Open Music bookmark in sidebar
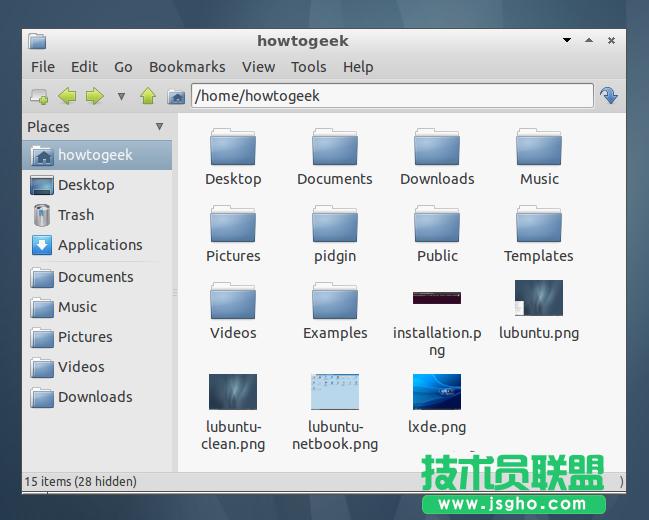649x520 pixels. point(97,307)
